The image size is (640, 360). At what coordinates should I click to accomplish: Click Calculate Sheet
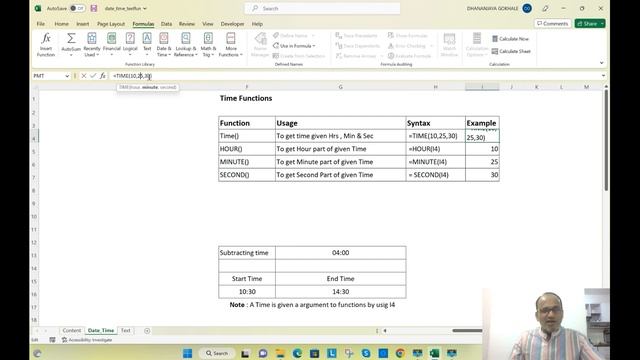[511, 51]
